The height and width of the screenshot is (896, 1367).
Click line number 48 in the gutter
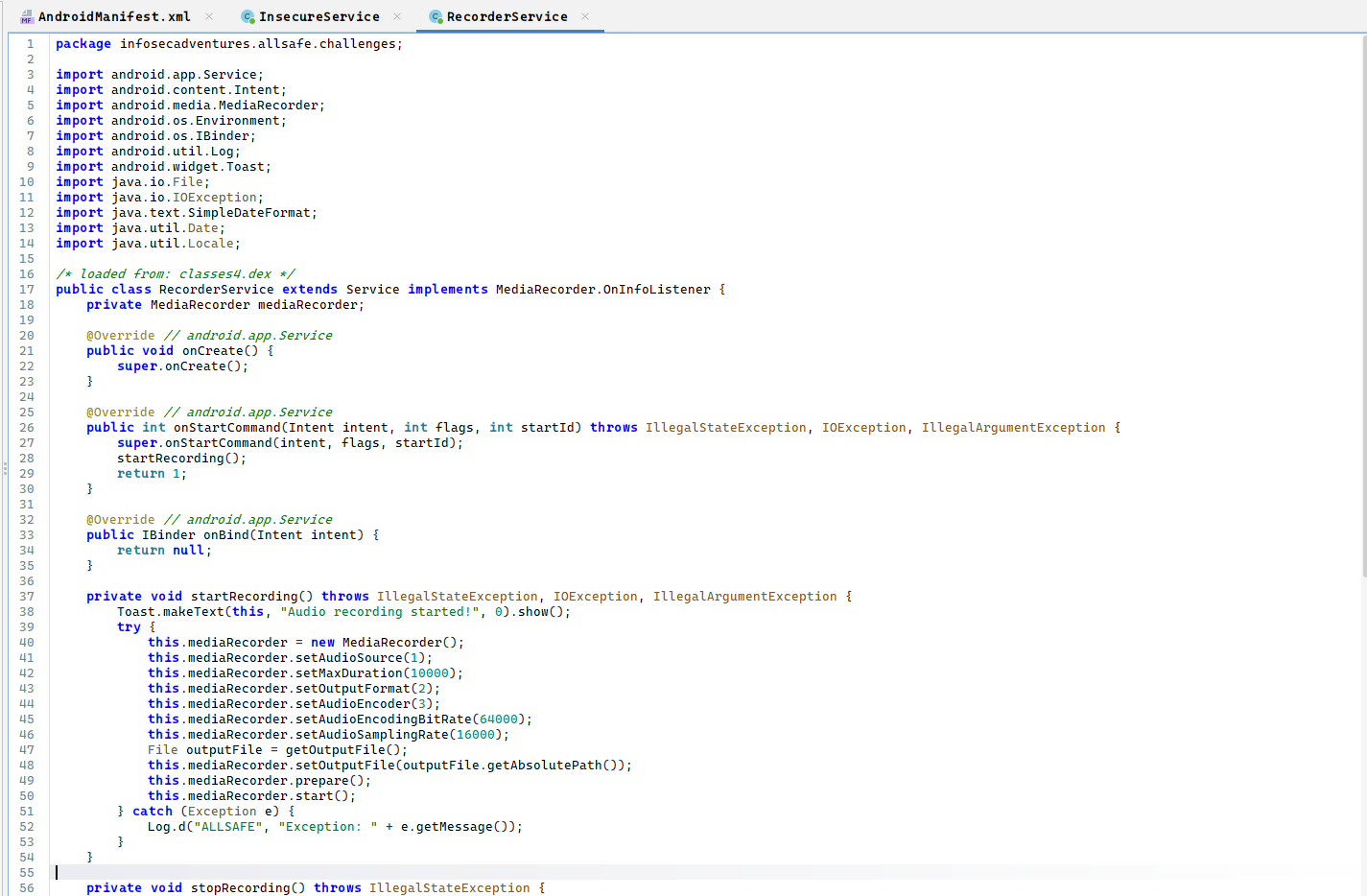(27, 766)
